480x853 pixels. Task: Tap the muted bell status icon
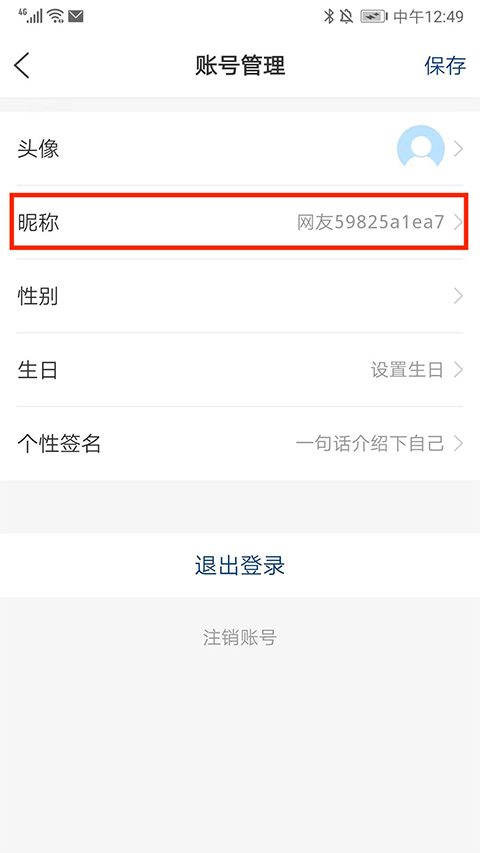(346, 17)
